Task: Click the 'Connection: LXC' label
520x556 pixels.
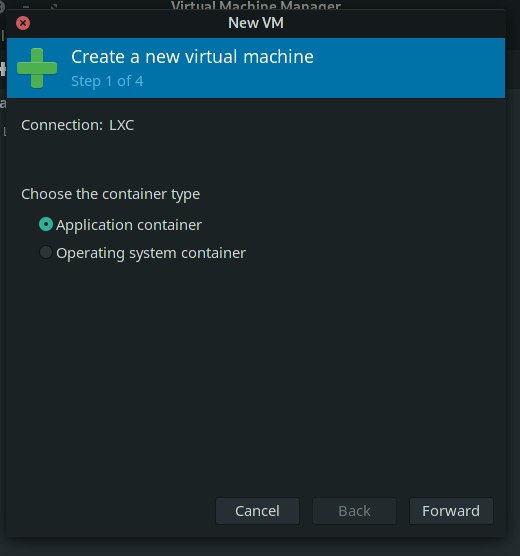Action: click(x=78, y=125)
